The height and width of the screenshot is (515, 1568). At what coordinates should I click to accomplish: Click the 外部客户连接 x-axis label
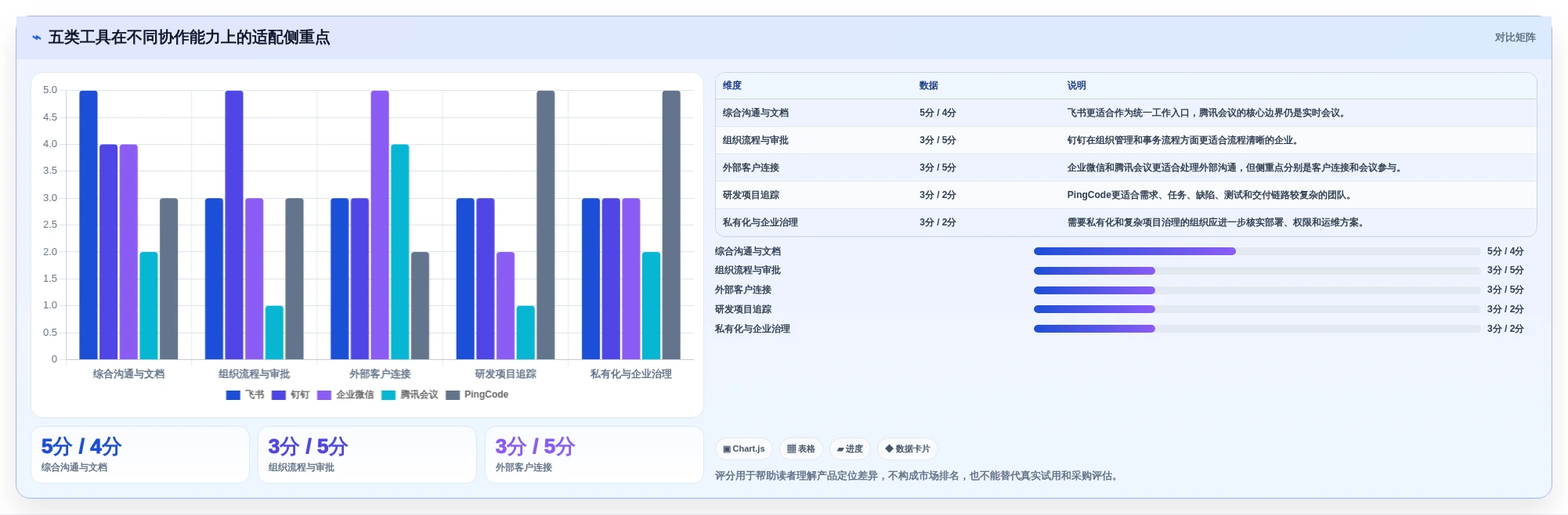pyautogui.click(x=380, y=375)
